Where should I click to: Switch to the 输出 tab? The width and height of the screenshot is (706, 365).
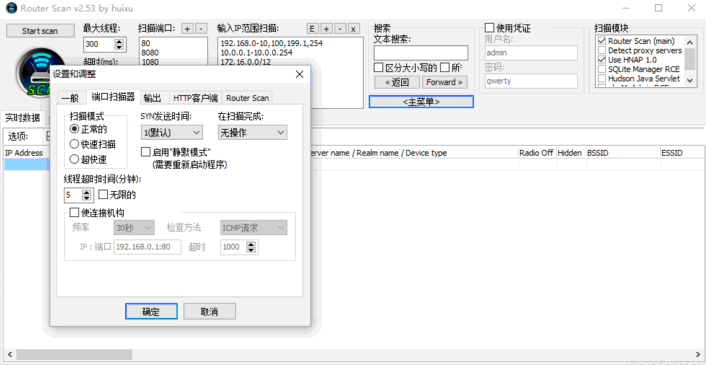[152, 98]
